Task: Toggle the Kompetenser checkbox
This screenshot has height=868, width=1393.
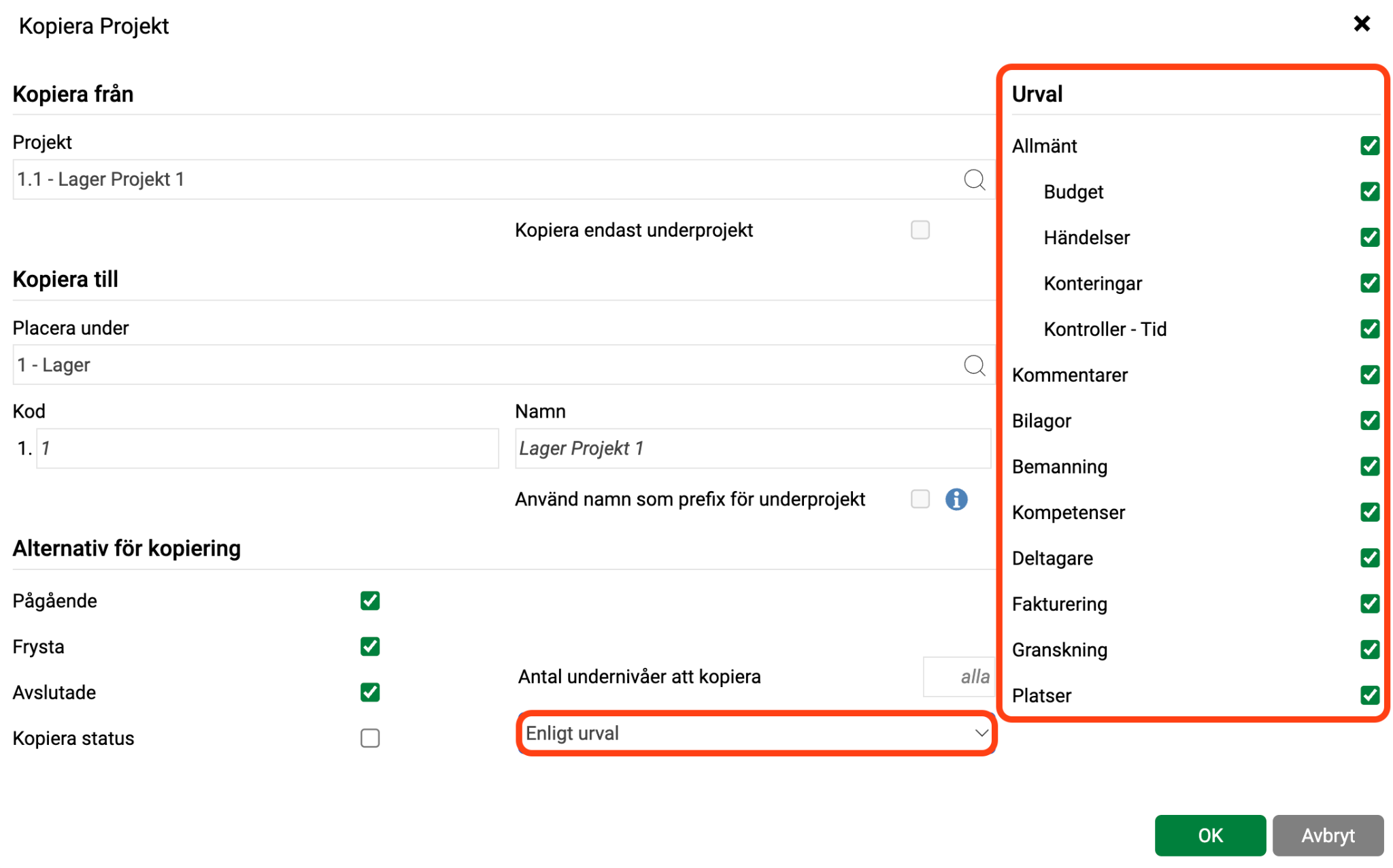Action: tap(1370, 512)
